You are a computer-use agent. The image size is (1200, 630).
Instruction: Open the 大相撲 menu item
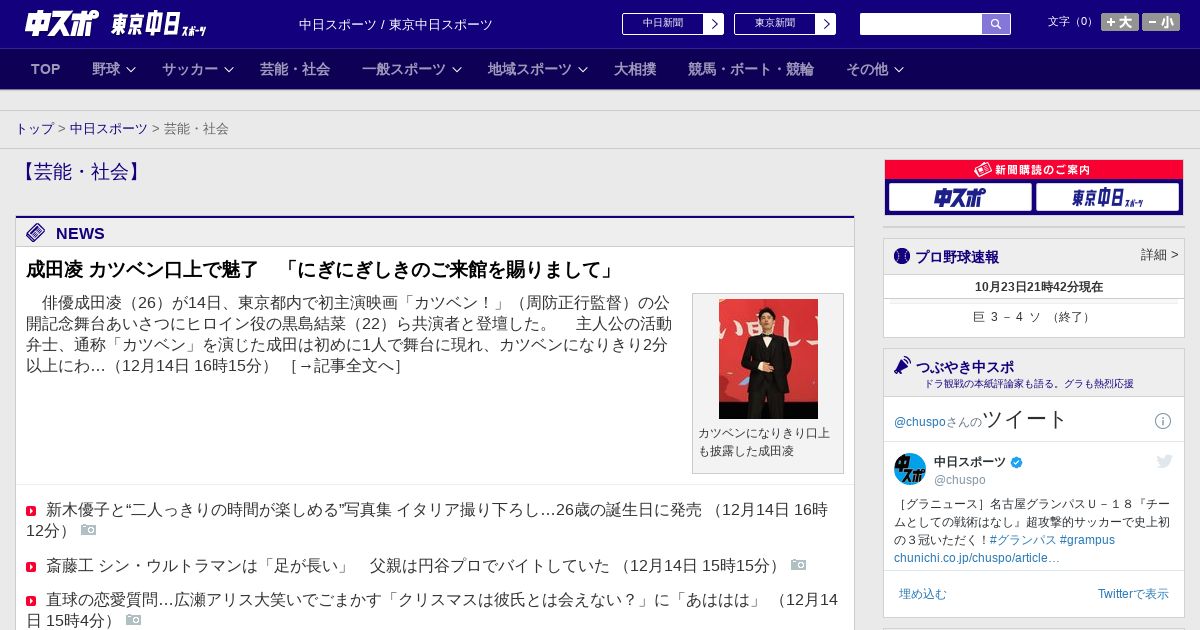pos(635,69)
